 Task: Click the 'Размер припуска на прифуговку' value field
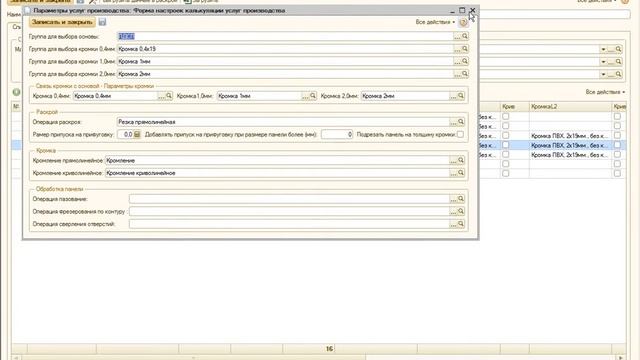click(125, 134)
